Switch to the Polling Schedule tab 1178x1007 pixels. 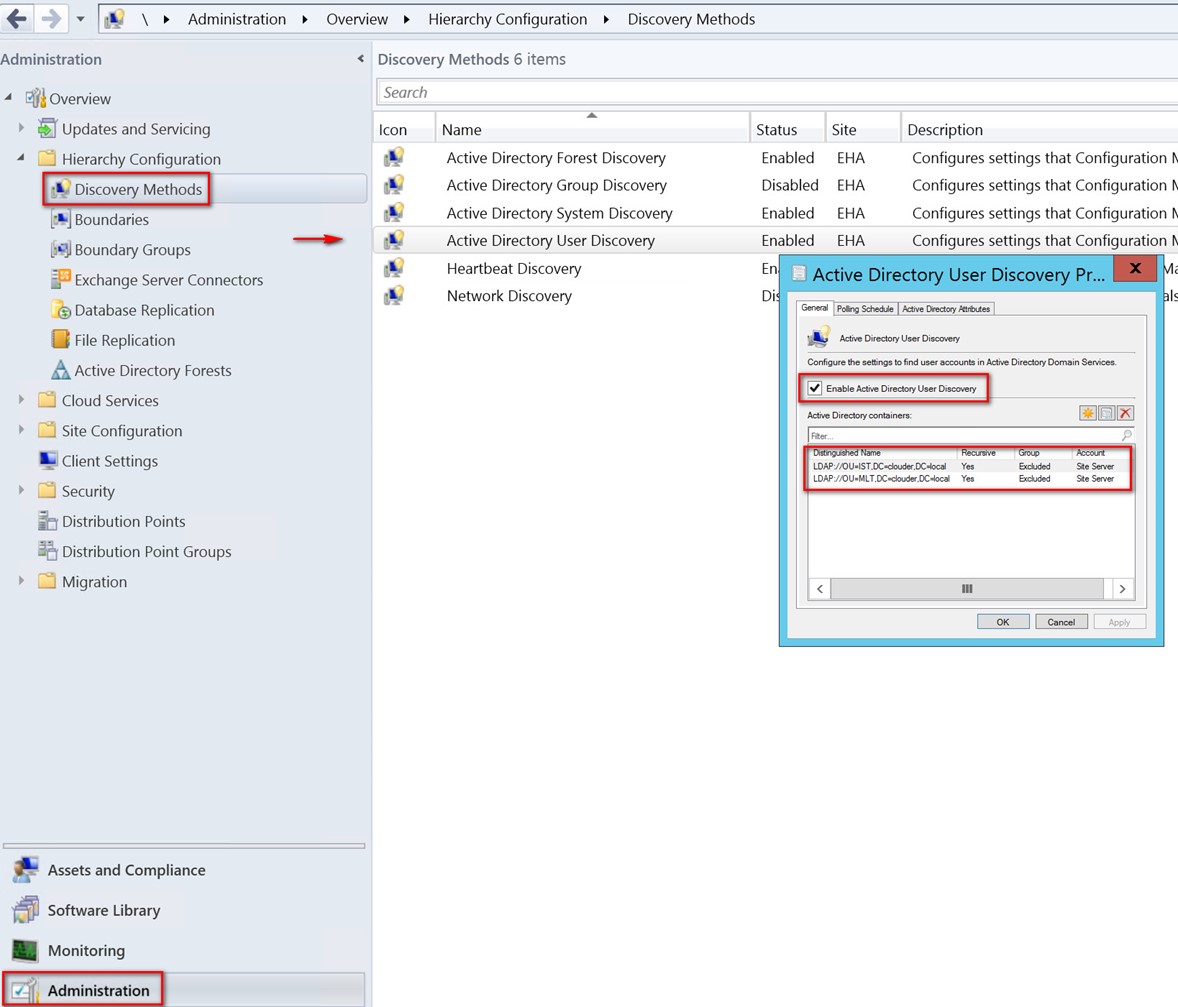click(865, 309)
